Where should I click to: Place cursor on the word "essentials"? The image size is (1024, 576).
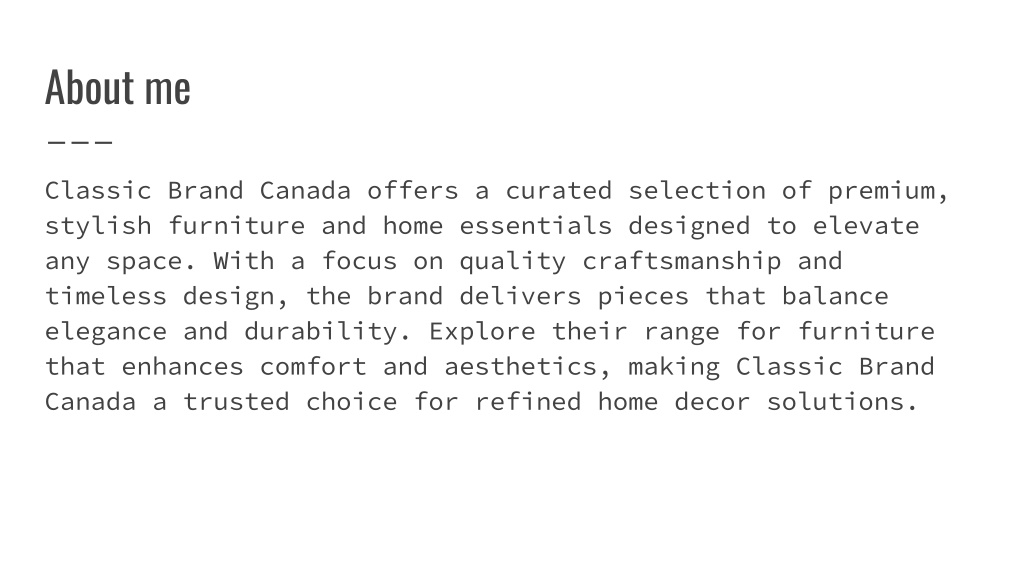[536, 225]
